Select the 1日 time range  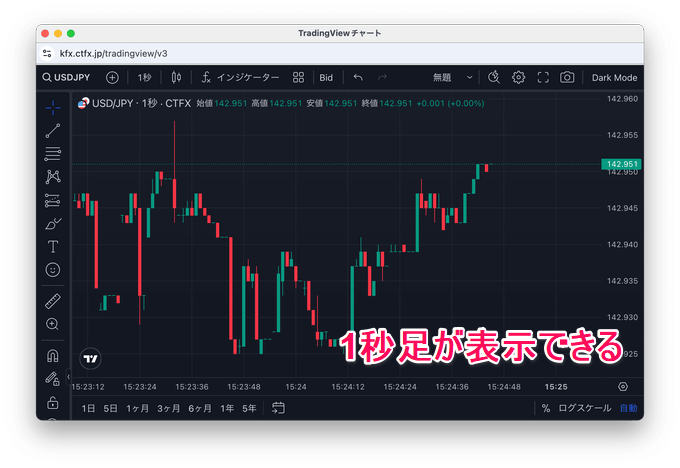[88, 408]
